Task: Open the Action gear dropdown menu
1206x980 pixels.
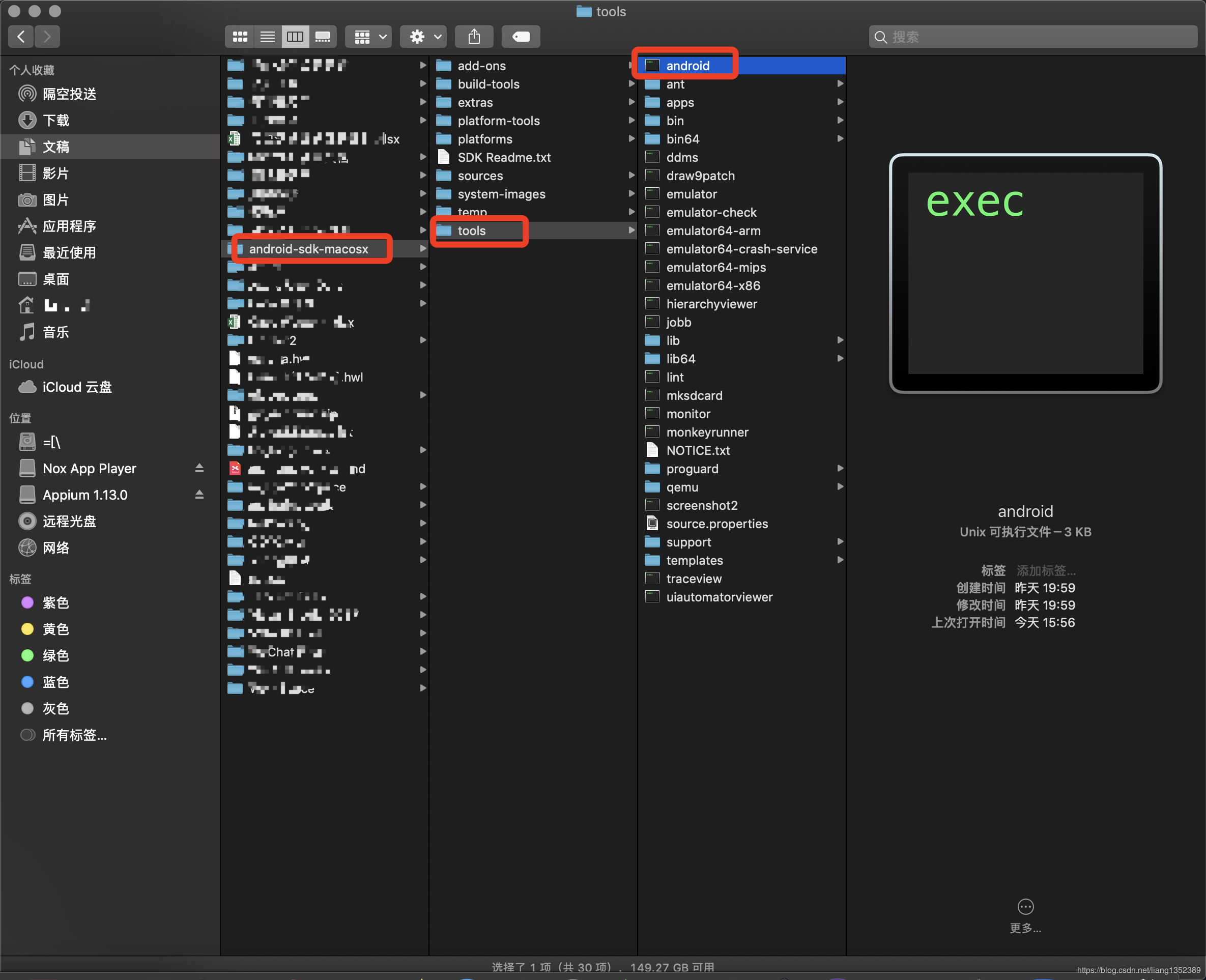Action: [423, 37]
